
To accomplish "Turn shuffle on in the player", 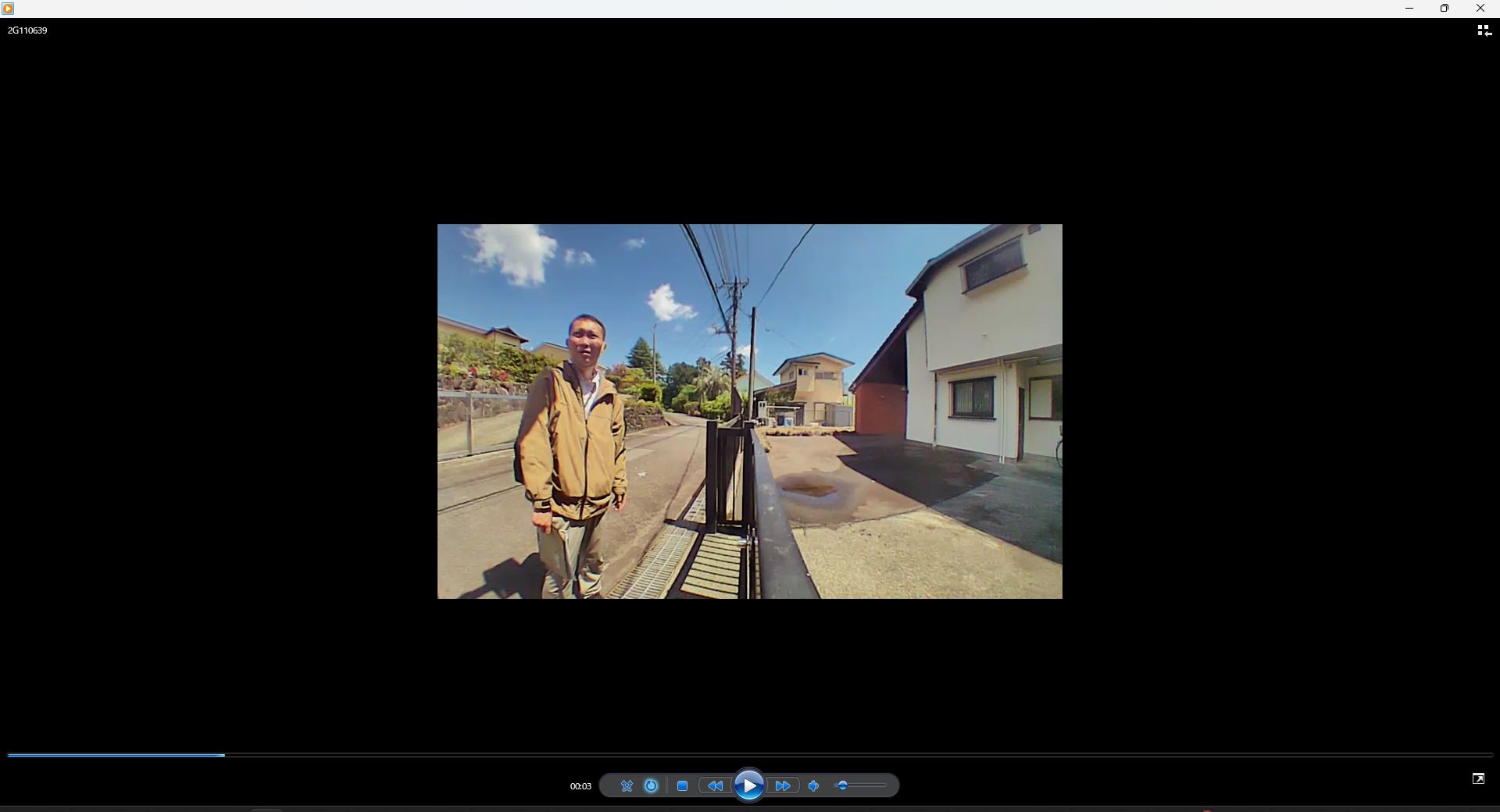I will point(627,786).
